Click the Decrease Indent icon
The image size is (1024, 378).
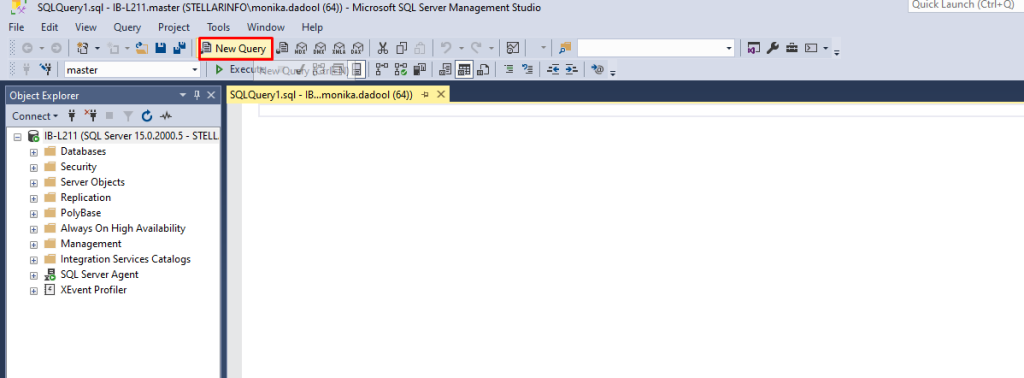coord(553,69)
